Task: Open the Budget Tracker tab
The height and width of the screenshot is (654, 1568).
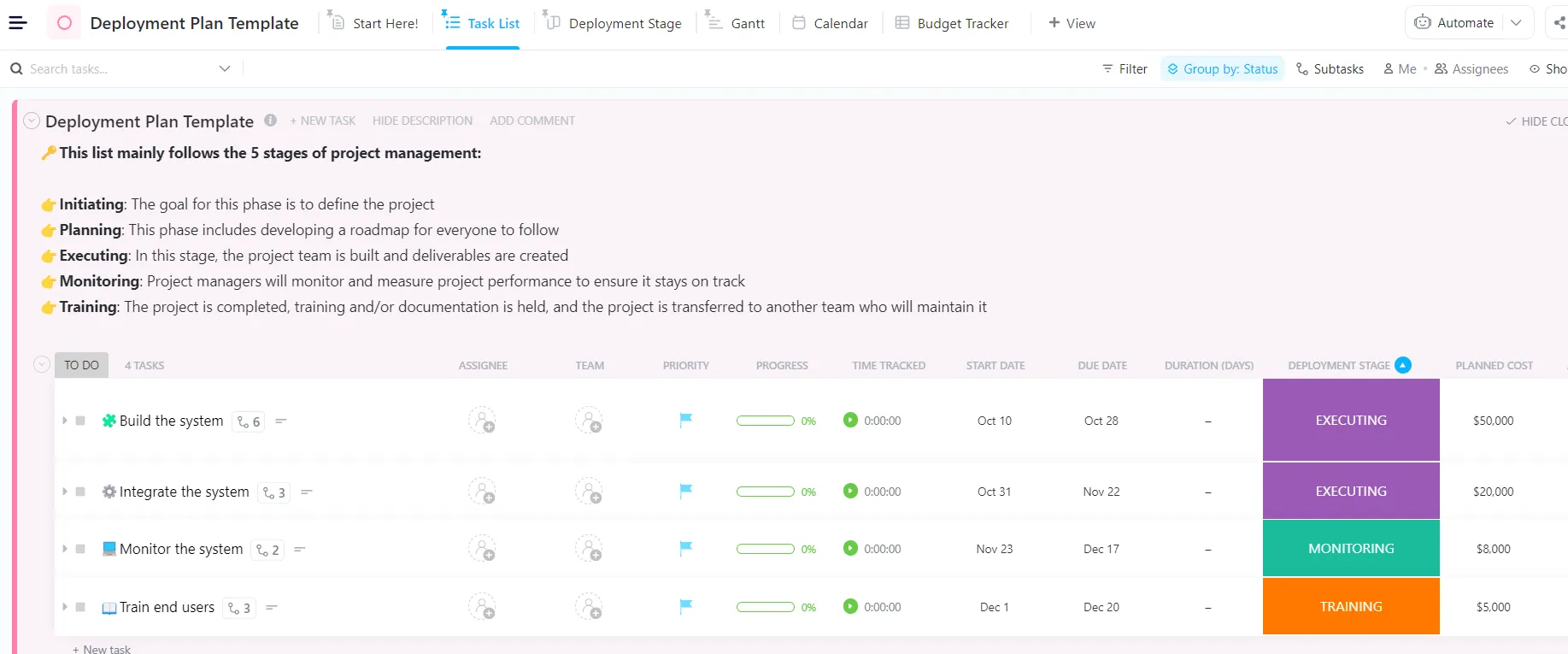Action: pos(951,23)
